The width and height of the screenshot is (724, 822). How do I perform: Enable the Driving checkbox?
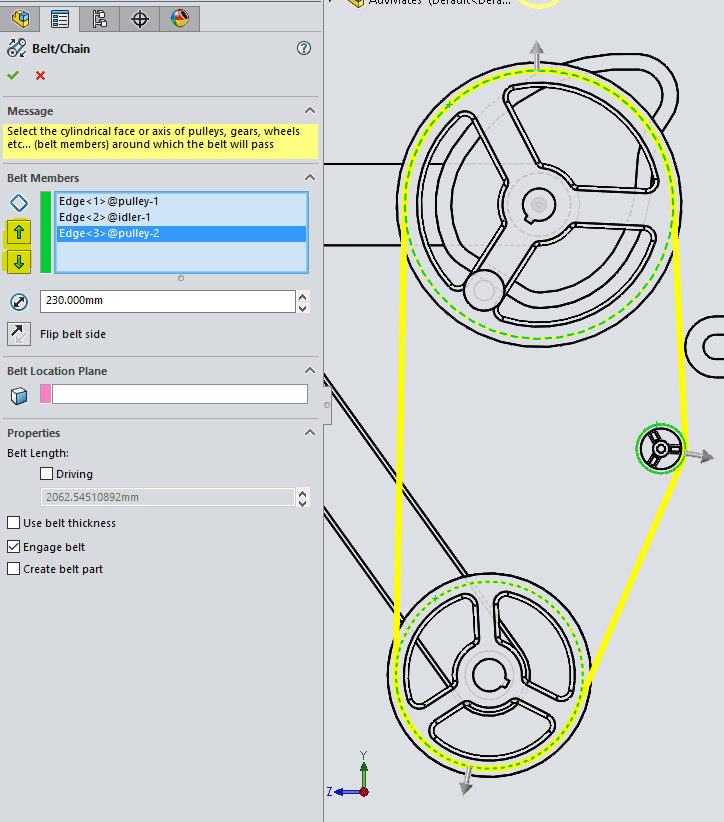(47, 474)
